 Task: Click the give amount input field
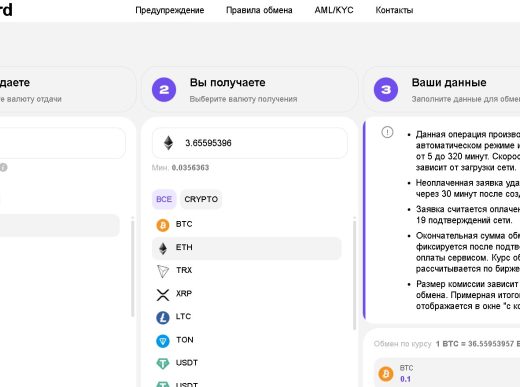pos(63,143)
